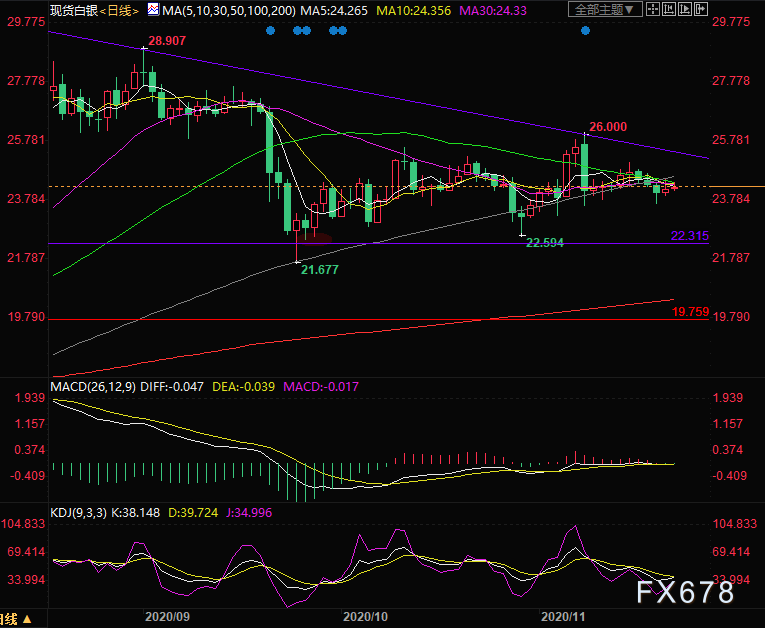765x628 pixels.
Task: Click the 23.784 left axis price
Action: pos(26,199)
